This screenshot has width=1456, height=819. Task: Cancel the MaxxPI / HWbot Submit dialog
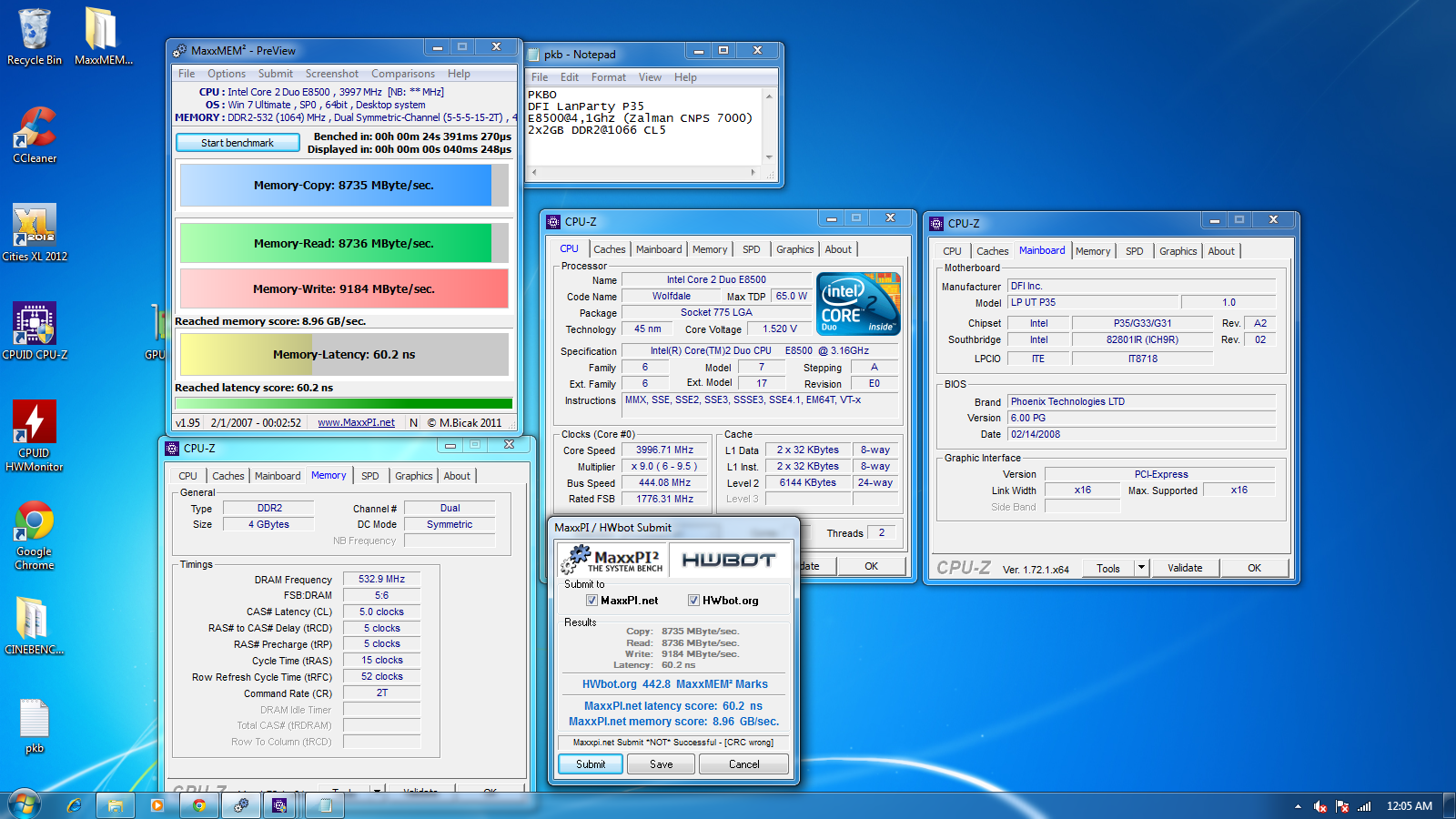pyautogui.click(x=744, y=764)
